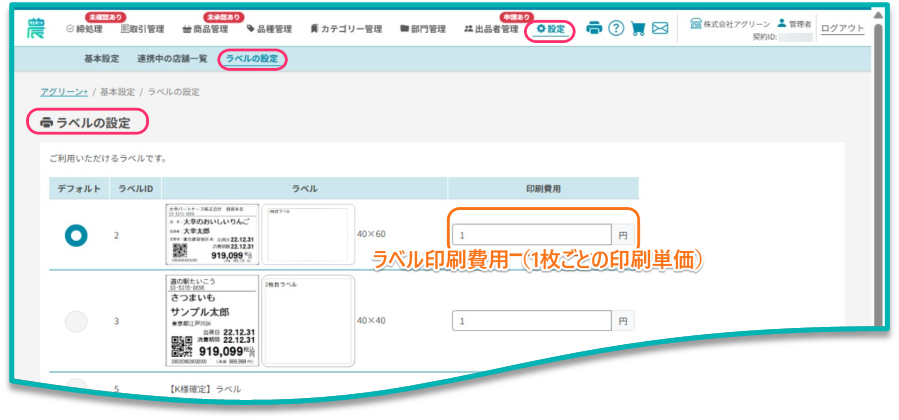Click the 40×60 label preview thumbnail
The width and height of the screenshot is (899, 420).
click(x=214, y=235)
